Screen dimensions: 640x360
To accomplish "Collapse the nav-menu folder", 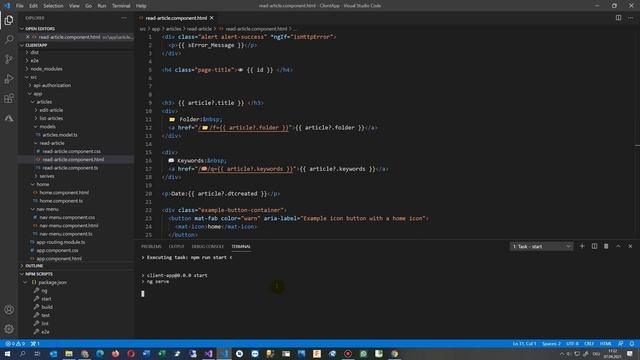I will tap(47, 209).
